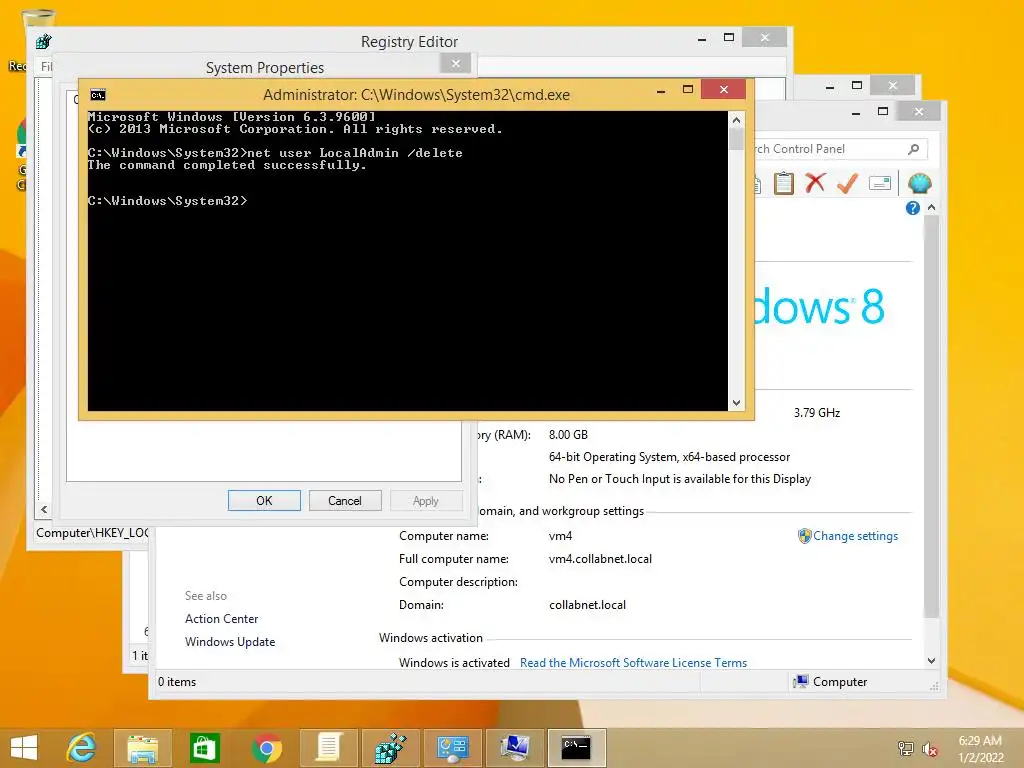The height and width of the screenshot is (768, 1024).
Task: Launch Internet Explorer from the taskbar
Action: 82,748
